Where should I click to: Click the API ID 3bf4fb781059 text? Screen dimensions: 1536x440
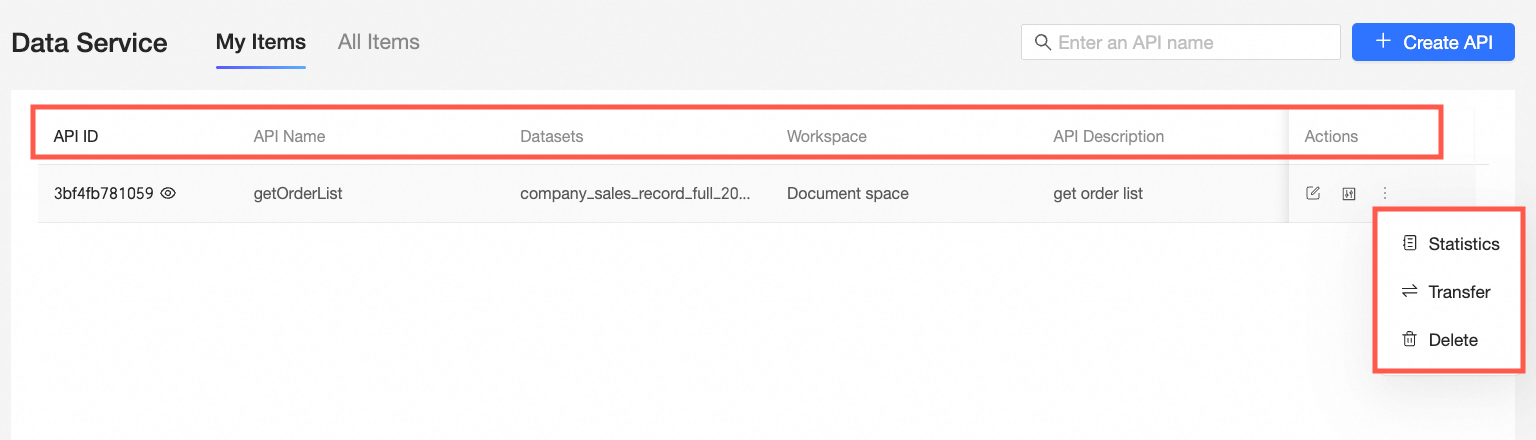click(x=103, y=194)
